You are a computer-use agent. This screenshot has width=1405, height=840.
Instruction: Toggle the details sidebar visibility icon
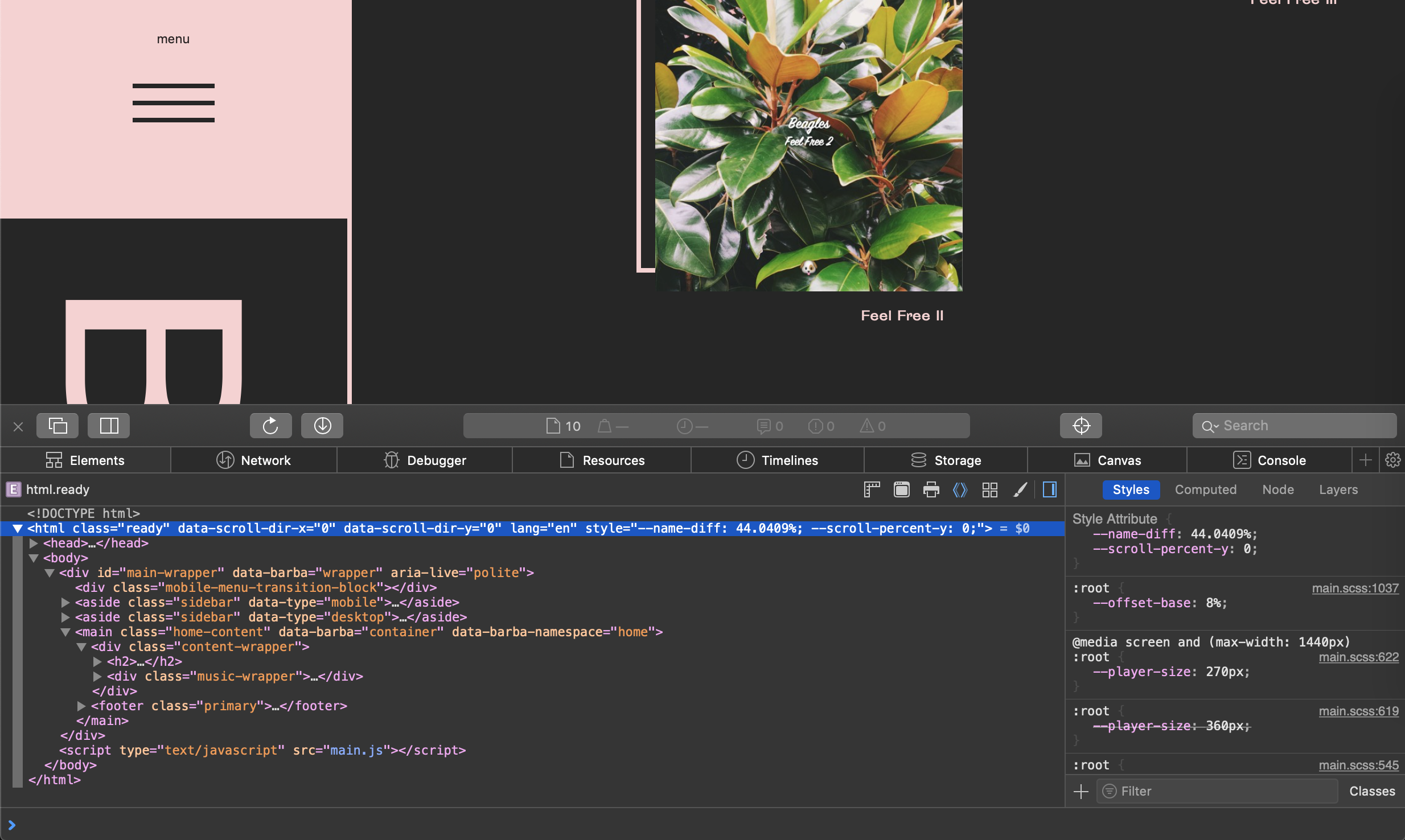pyautogui.click(x=1049, y=489)
